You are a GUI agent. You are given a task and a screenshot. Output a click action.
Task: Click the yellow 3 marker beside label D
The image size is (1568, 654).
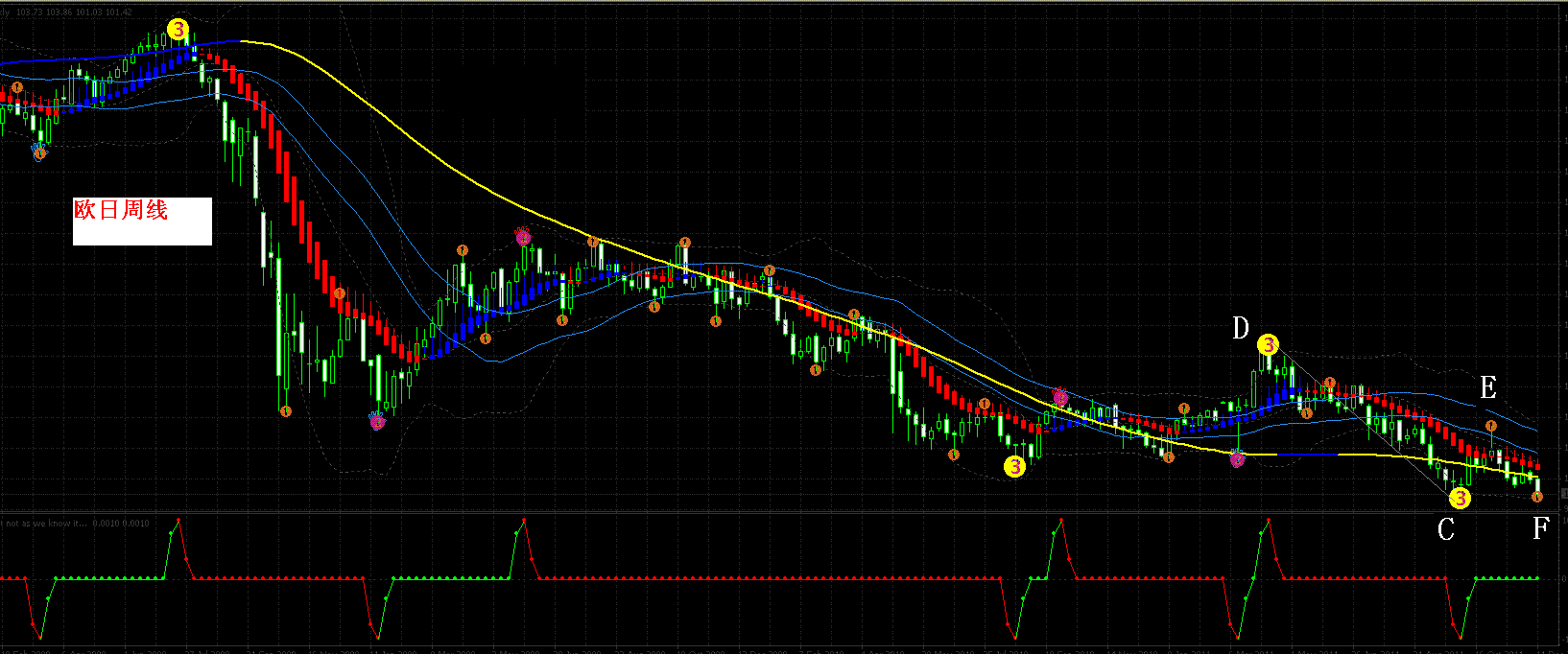coord(1268,344)
